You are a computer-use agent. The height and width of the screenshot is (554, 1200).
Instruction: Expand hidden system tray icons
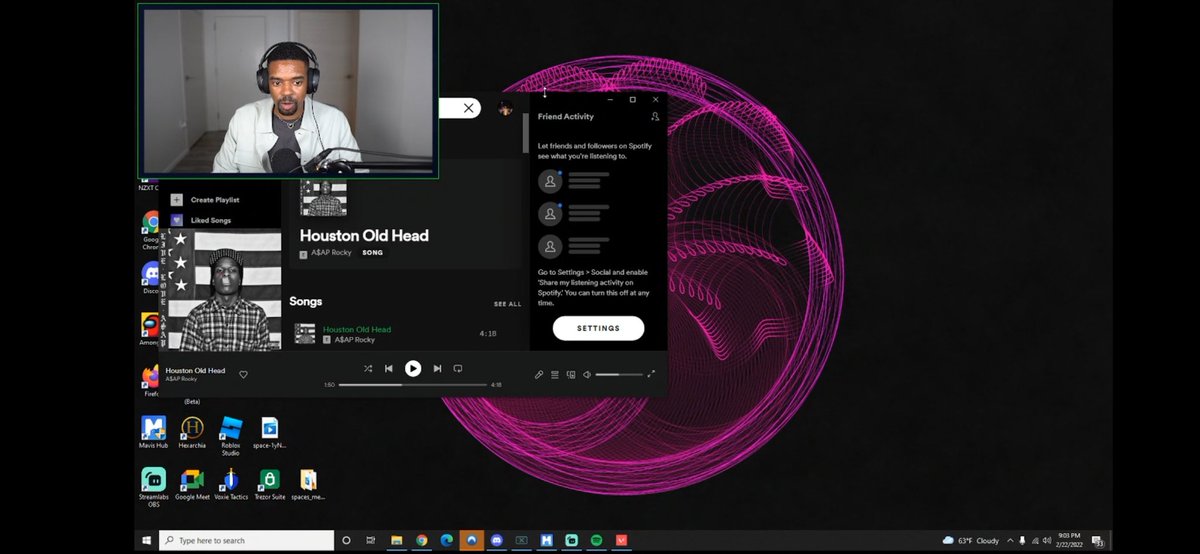[x=1010, y=540]
